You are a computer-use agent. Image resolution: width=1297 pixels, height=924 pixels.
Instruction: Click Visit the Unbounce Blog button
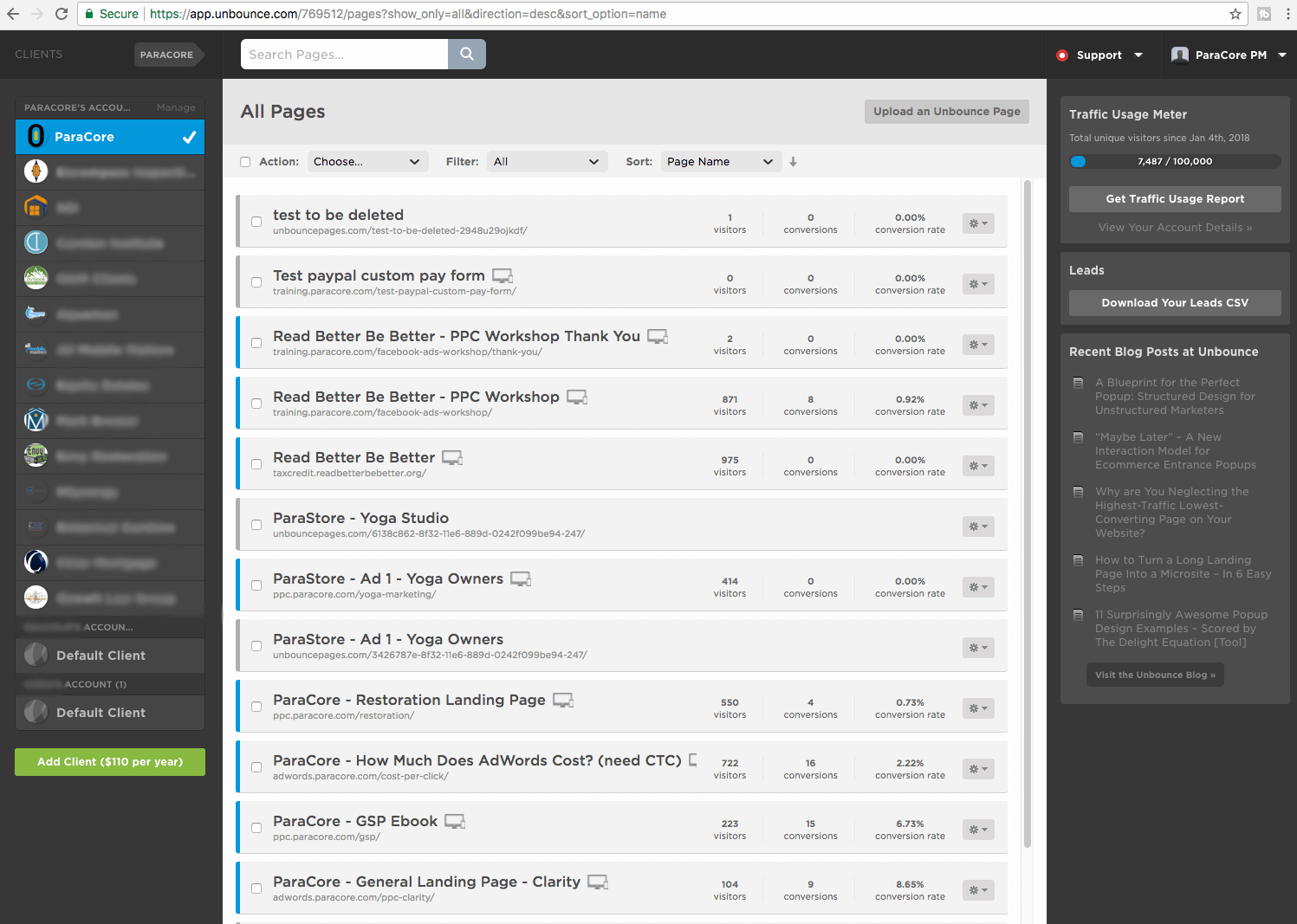[x=1155, y=675]
